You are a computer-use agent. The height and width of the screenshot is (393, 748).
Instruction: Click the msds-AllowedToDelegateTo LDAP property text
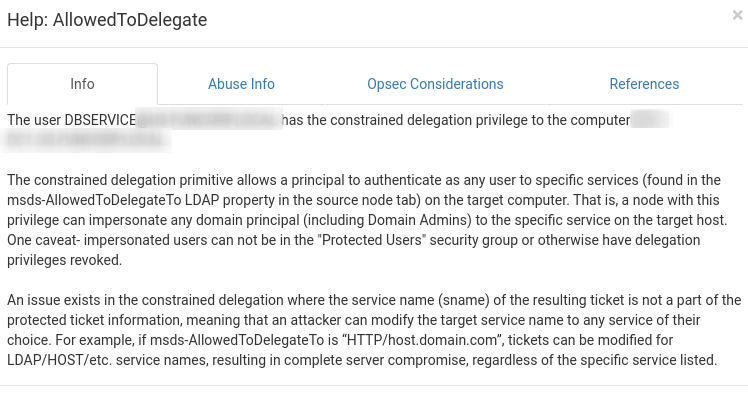pos(113,200)
